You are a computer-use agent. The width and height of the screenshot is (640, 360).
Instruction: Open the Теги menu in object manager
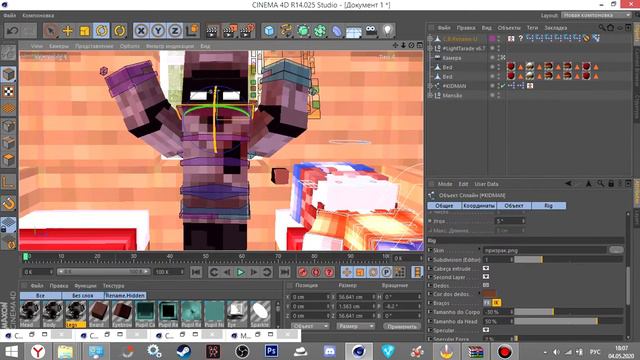coord(532,28)
